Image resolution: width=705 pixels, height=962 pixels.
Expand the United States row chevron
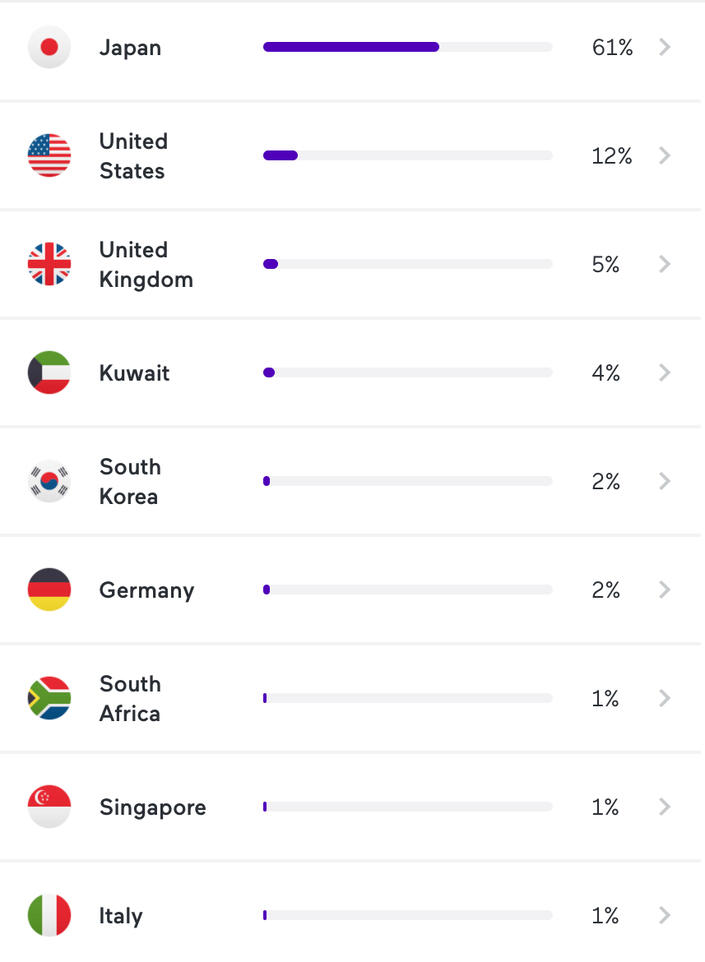click(x=665, y=156)
